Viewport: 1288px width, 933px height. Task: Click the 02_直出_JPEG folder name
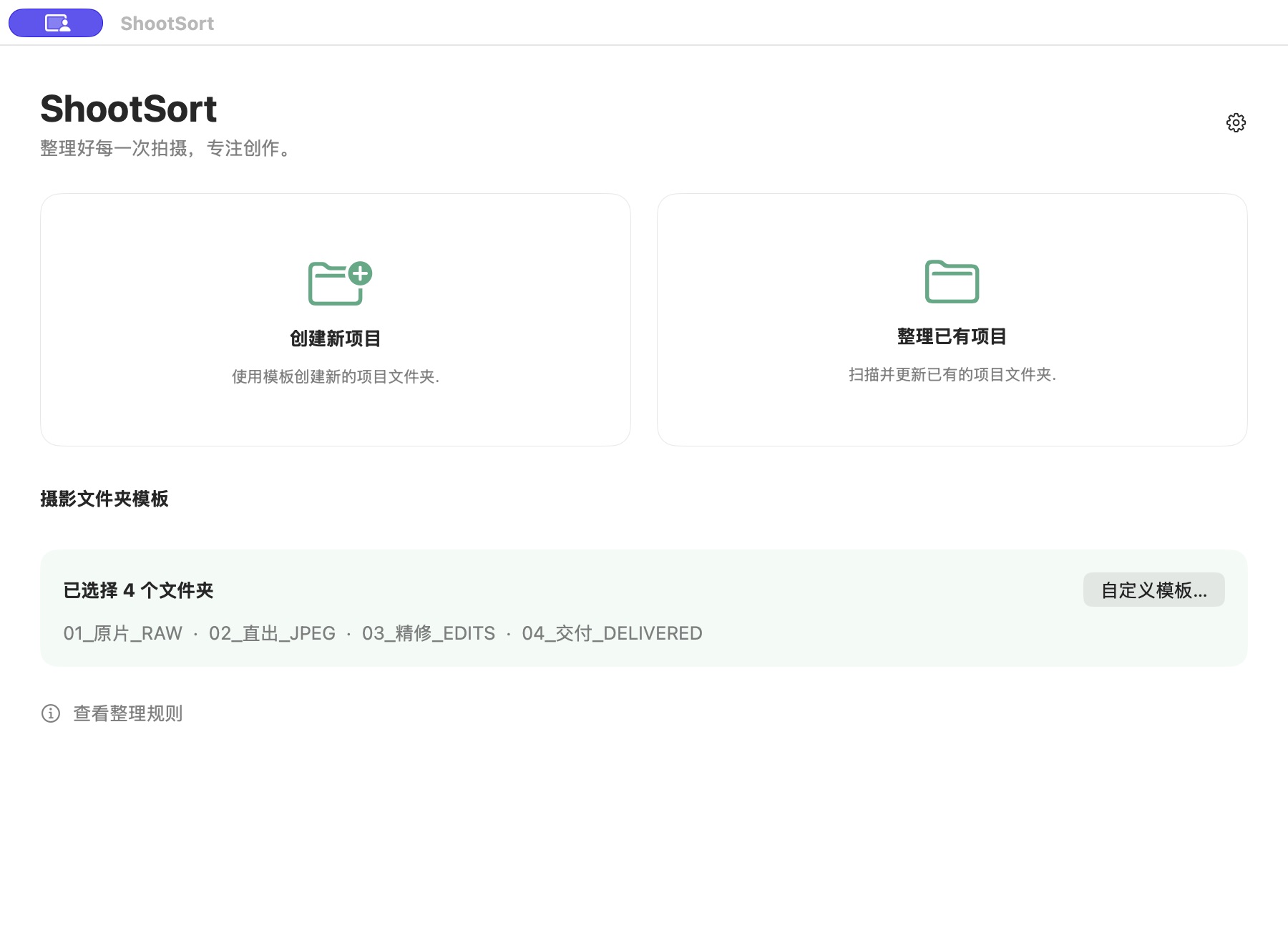[272, 633]
